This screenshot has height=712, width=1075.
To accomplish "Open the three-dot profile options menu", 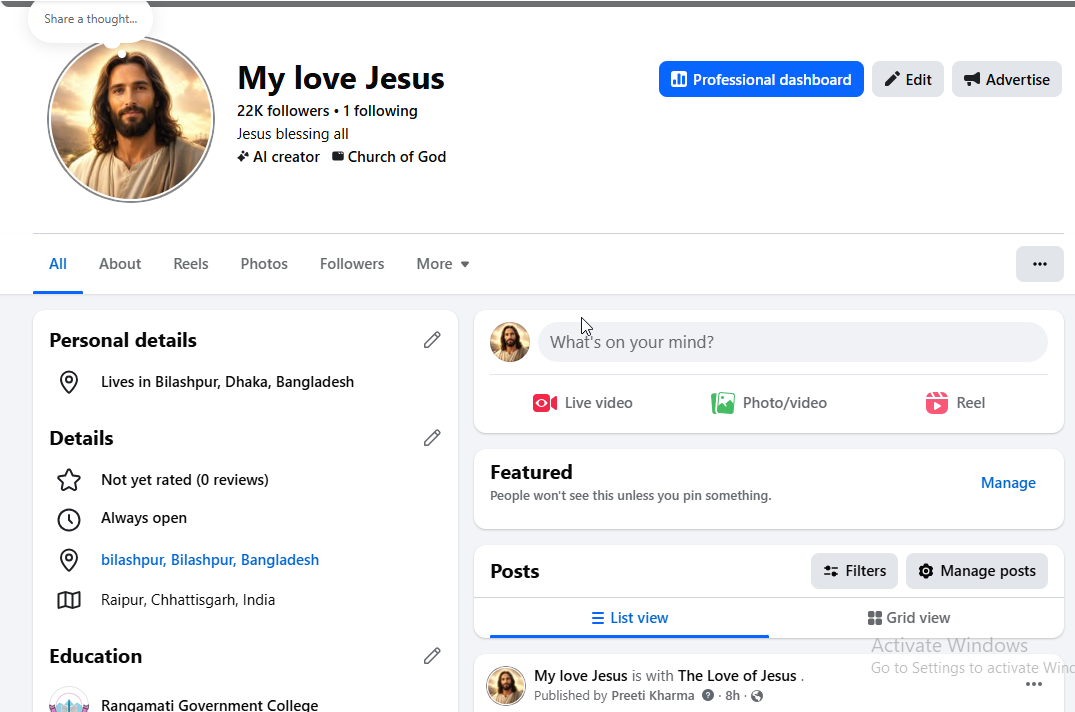I will 1039,264.
